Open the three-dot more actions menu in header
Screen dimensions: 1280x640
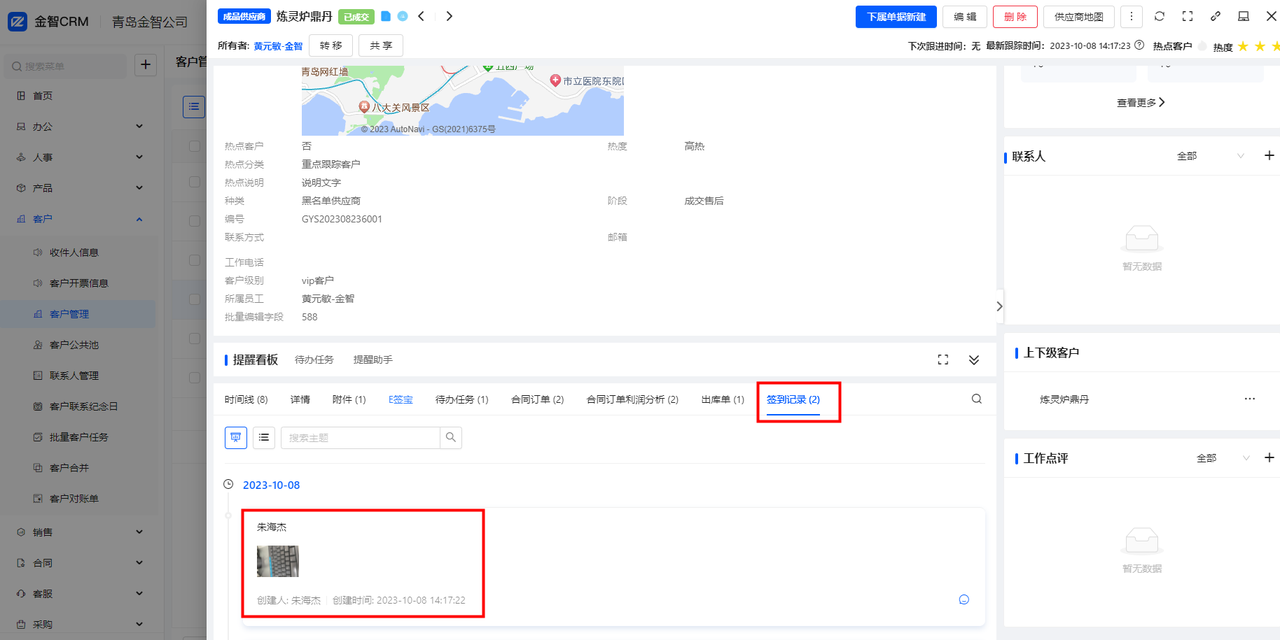click(x=1131, y=16)
